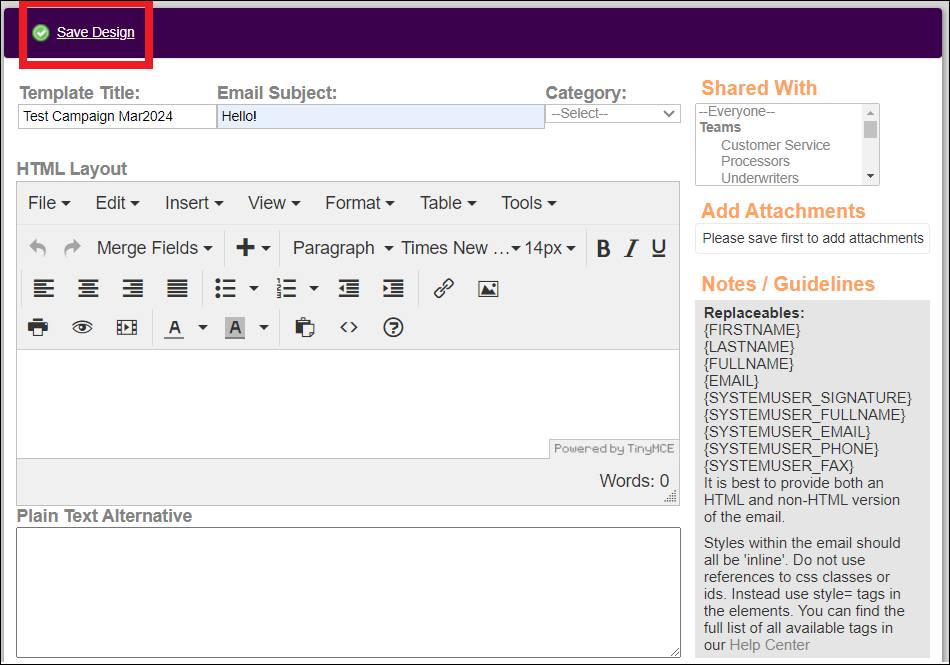Open background color picker arrow
This screenshot has width=950, height=665.
click(x=264, y=328)
